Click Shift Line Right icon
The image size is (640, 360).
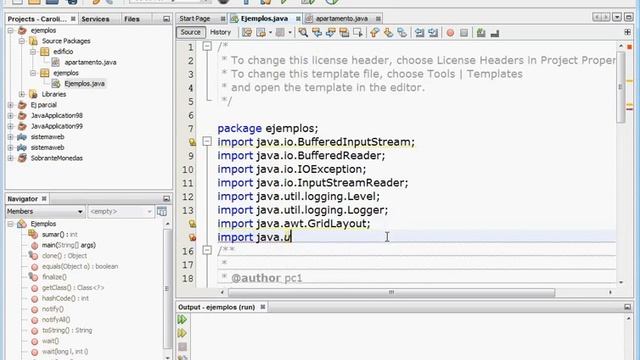point(433,33)
